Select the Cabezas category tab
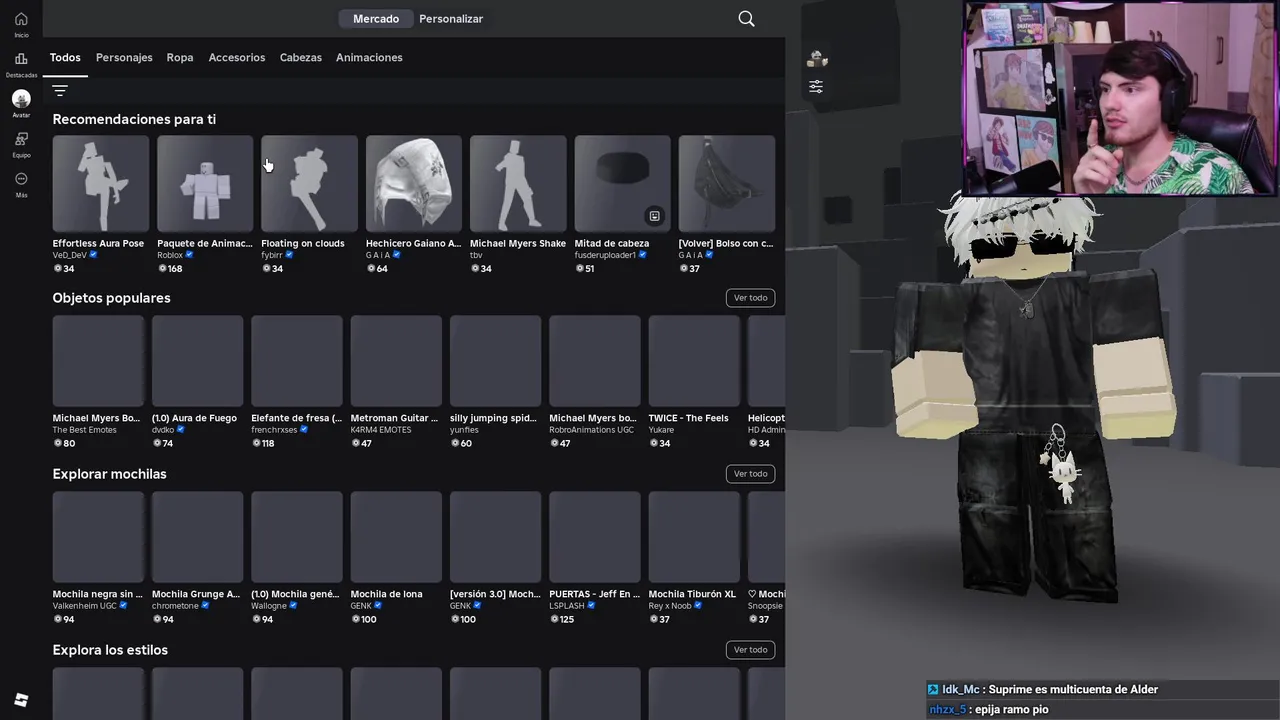The image size is (1280, 720). point(301,58)
